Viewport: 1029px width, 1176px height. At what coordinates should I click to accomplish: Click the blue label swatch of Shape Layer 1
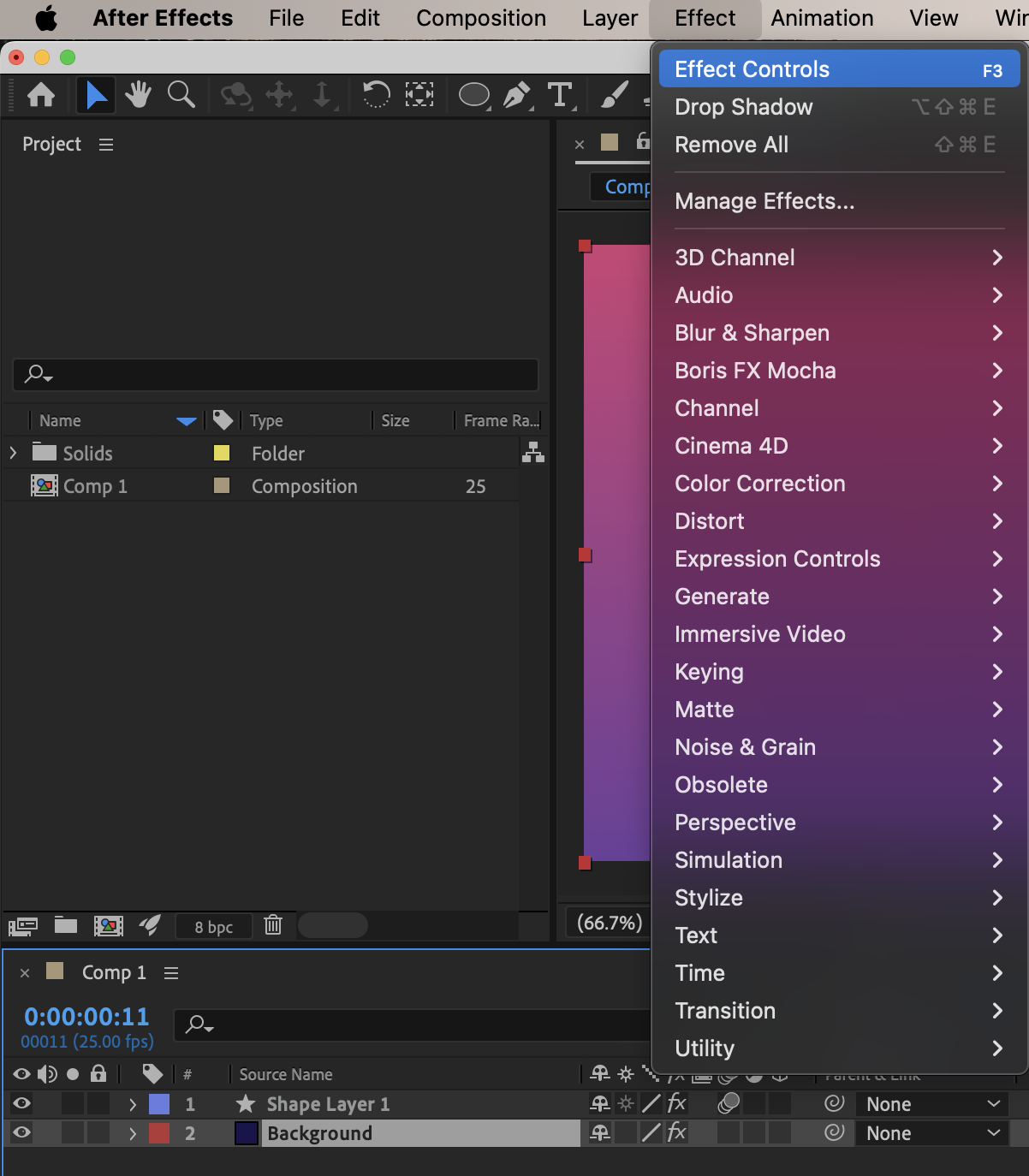tap(159, 1104)
